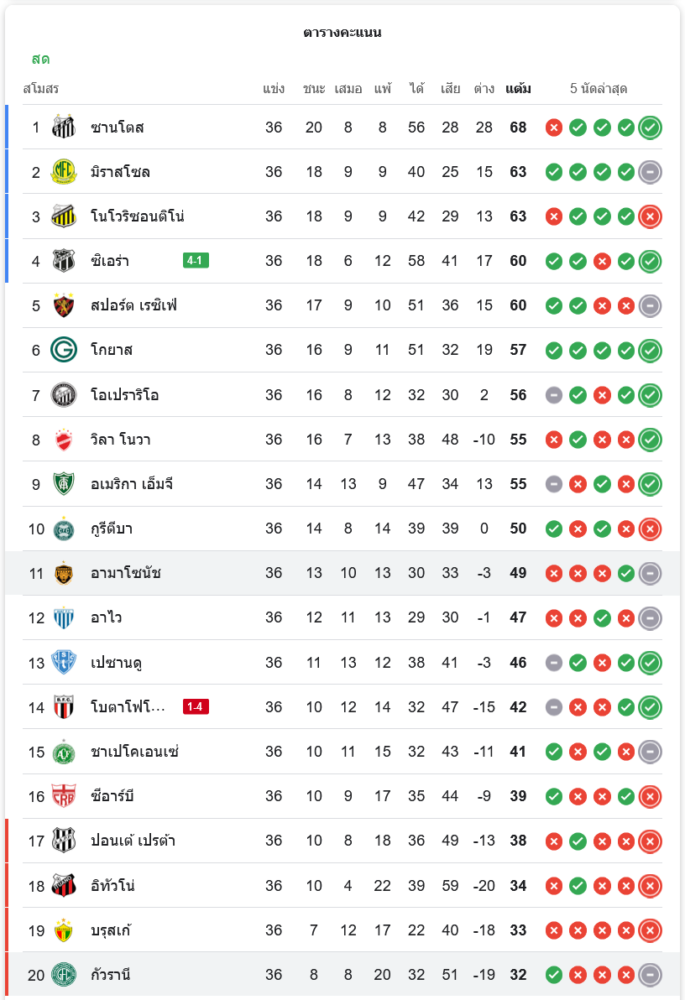
Task: Click the red 1-4 live score badge
Action: [x=196, y=707]
